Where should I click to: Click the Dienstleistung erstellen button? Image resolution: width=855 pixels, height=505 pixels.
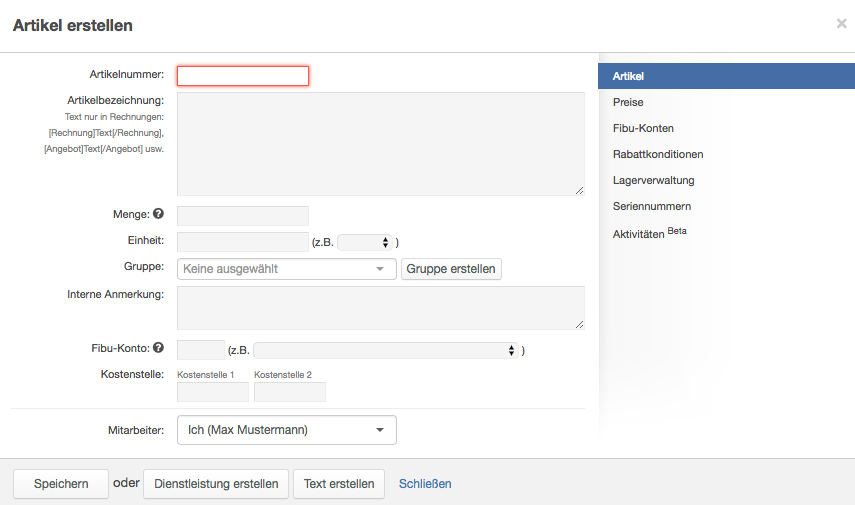click(216, 484)
